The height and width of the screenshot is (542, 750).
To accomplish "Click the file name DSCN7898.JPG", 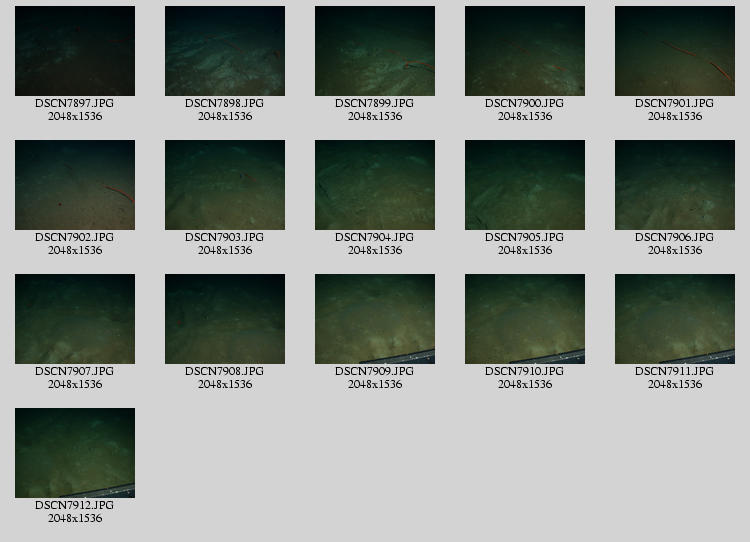I will pyautogui.click(x=224, y=103).
